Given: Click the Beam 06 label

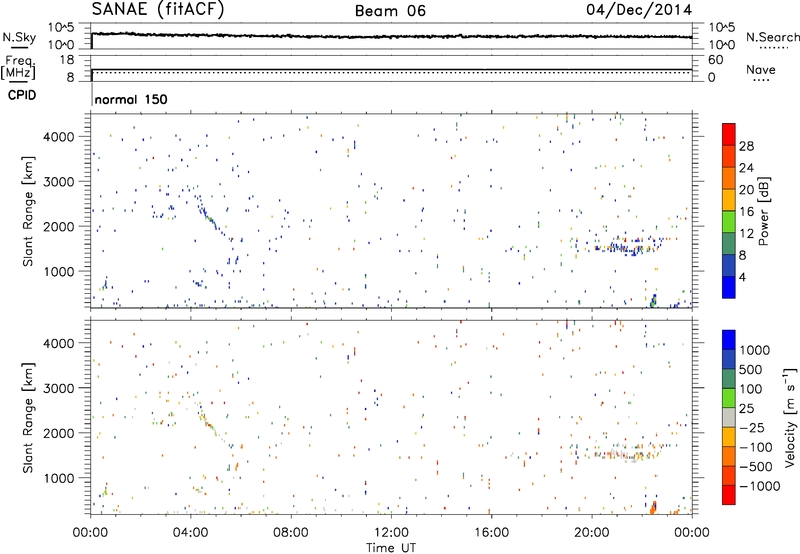Looking at the screenshot, I should coord(390,11).
